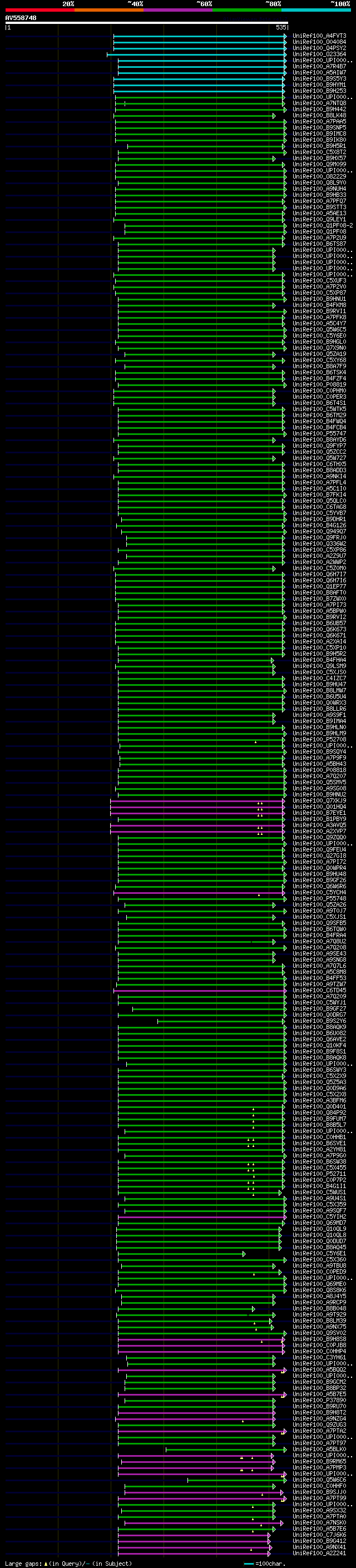Select hit UniRef100_C3YH61
The width and height of the screenshot is (356, 1568).
319,1357
